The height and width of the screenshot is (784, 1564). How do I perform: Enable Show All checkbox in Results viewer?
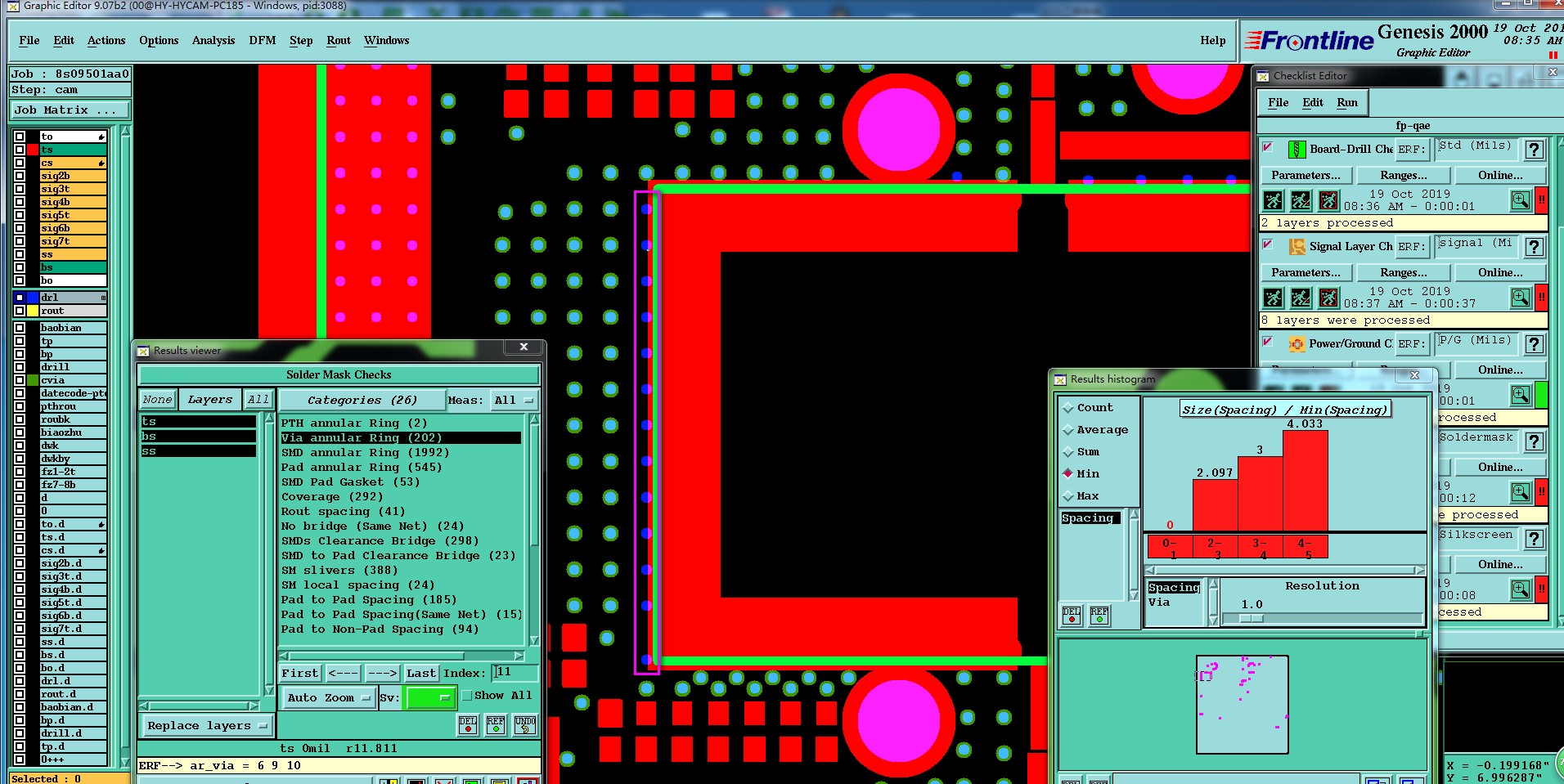click(x=467, y=696)
